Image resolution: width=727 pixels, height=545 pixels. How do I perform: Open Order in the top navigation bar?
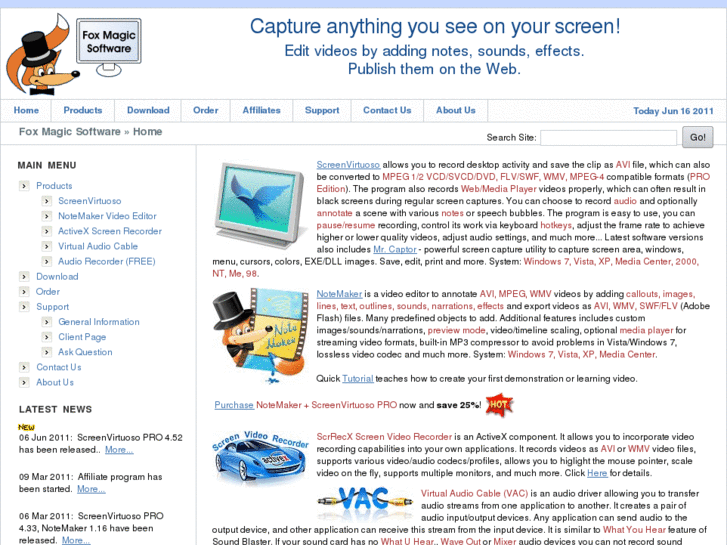(x=205, y=110)
